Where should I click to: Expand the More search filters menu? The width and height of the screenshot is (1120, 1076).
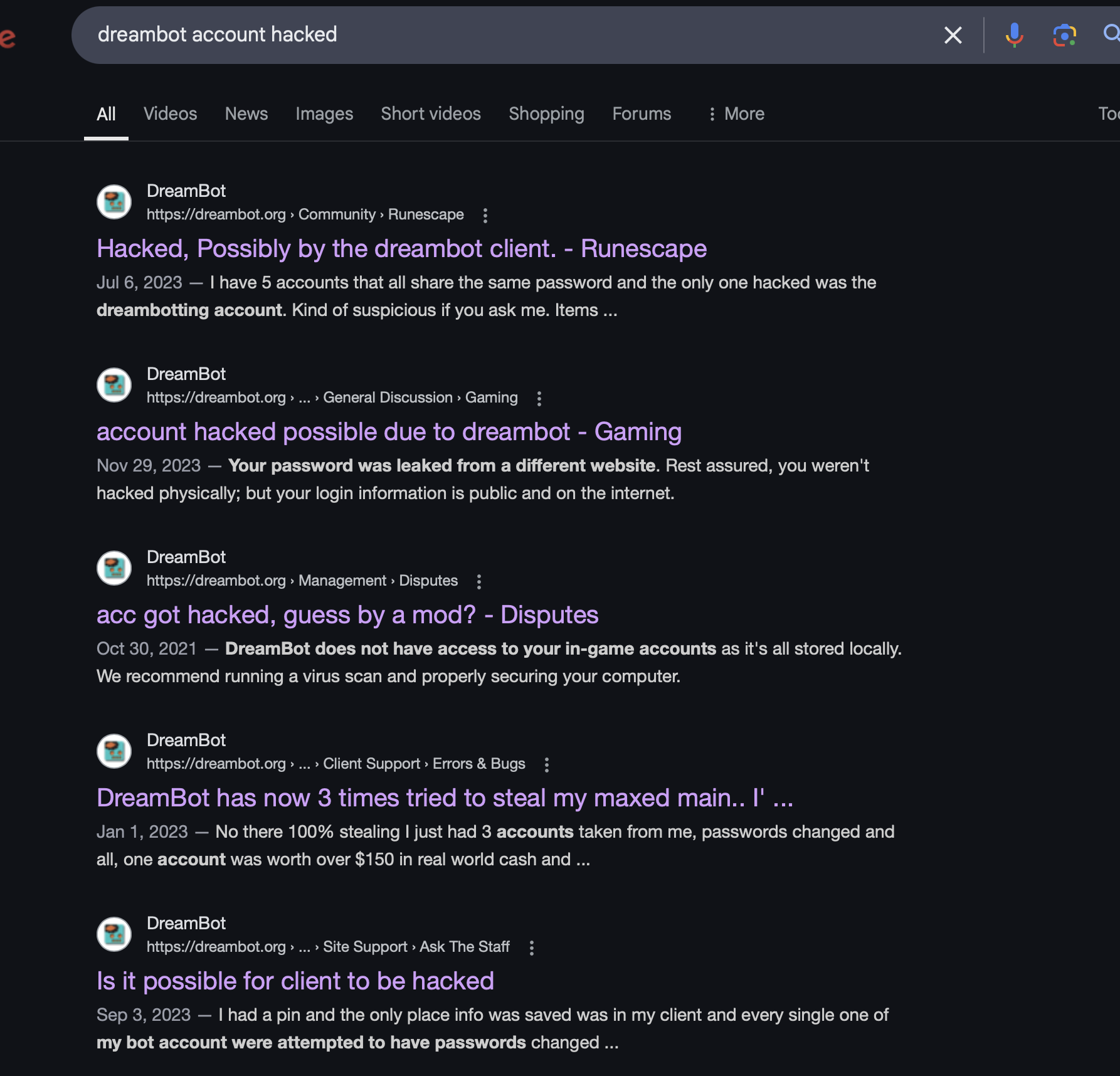click(736, 113)
